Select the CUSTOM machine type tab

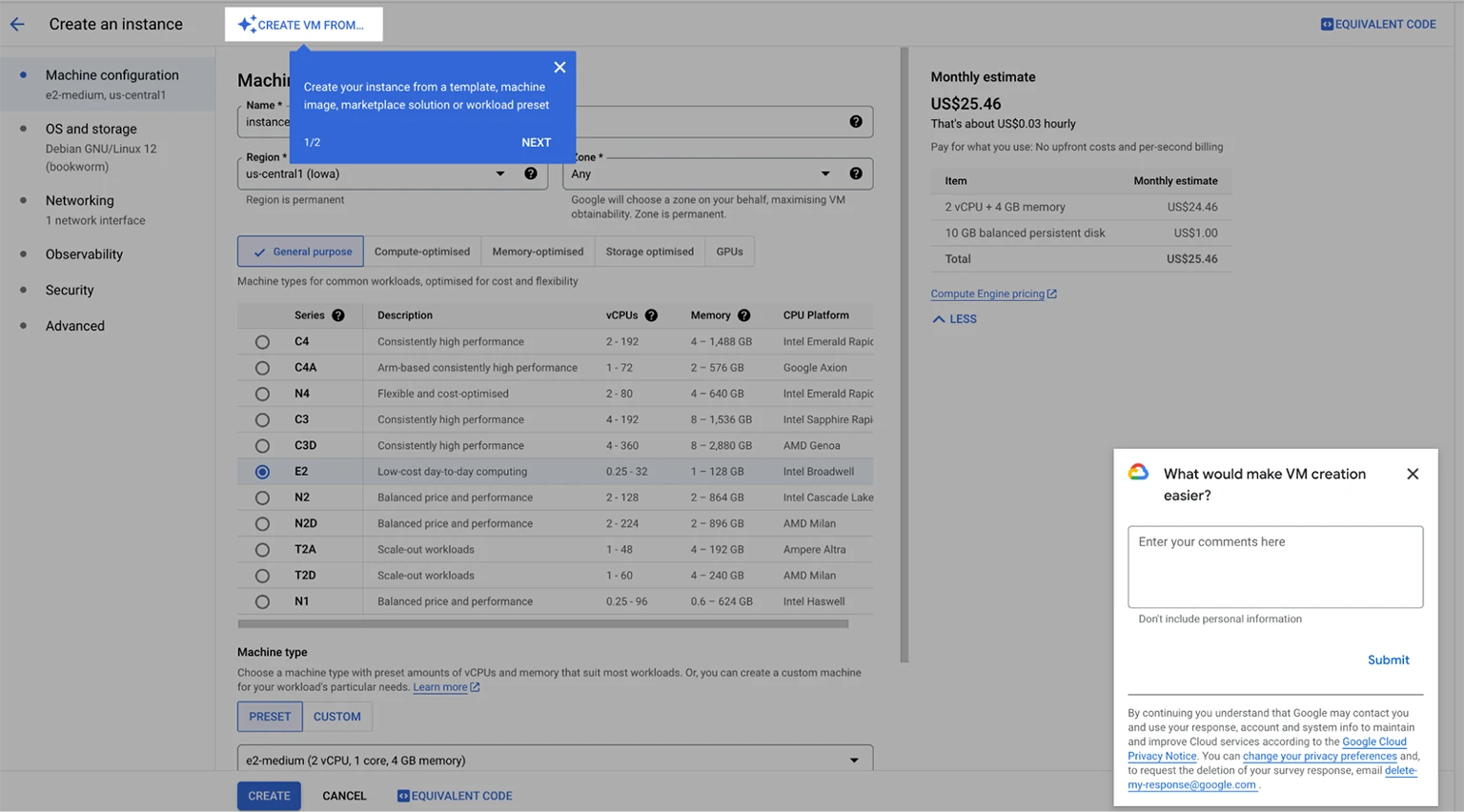[x=337, y=717]
